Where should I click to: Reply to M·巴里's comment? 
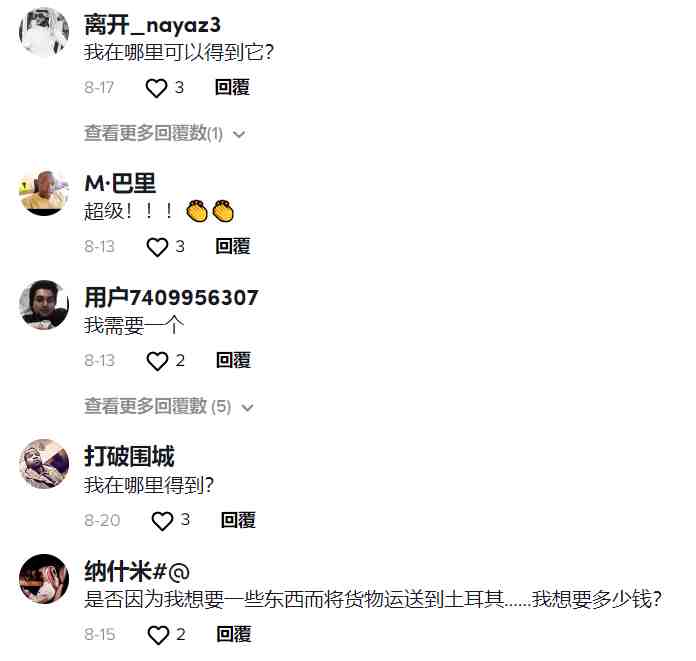[x=233, y=246]
